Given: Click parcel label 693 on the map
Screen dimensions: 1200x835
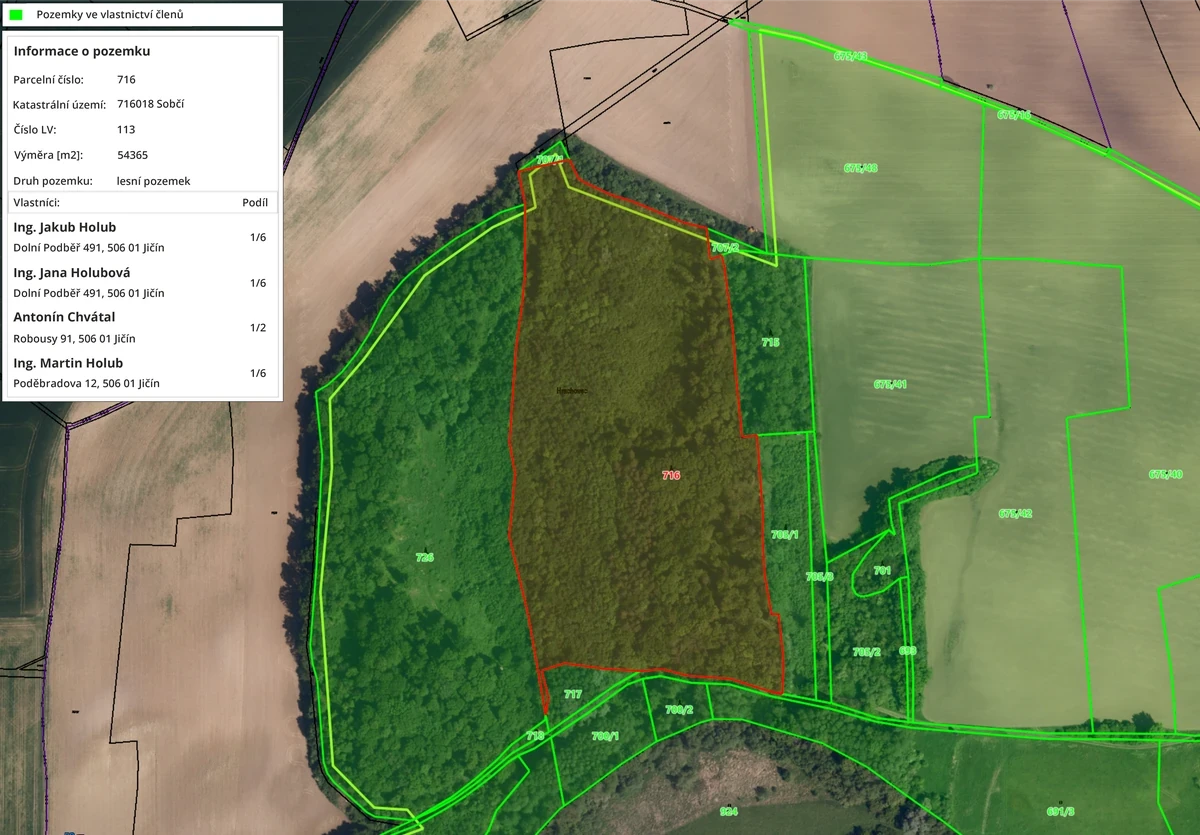Looking at the screenshot, I should (x=908, y=650).
